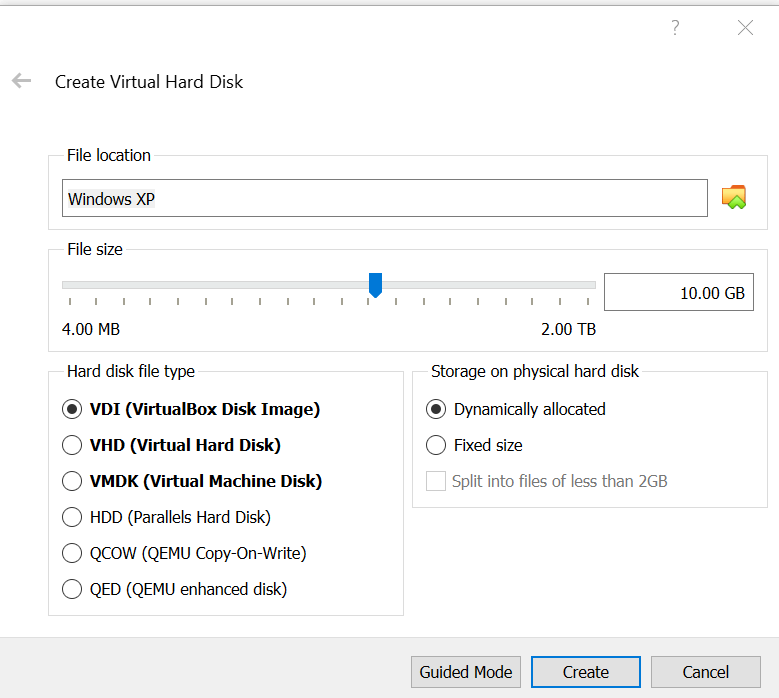This screenshot has height=698, width=779.
Task: Switch to Guided Mode
Action: 466,672
